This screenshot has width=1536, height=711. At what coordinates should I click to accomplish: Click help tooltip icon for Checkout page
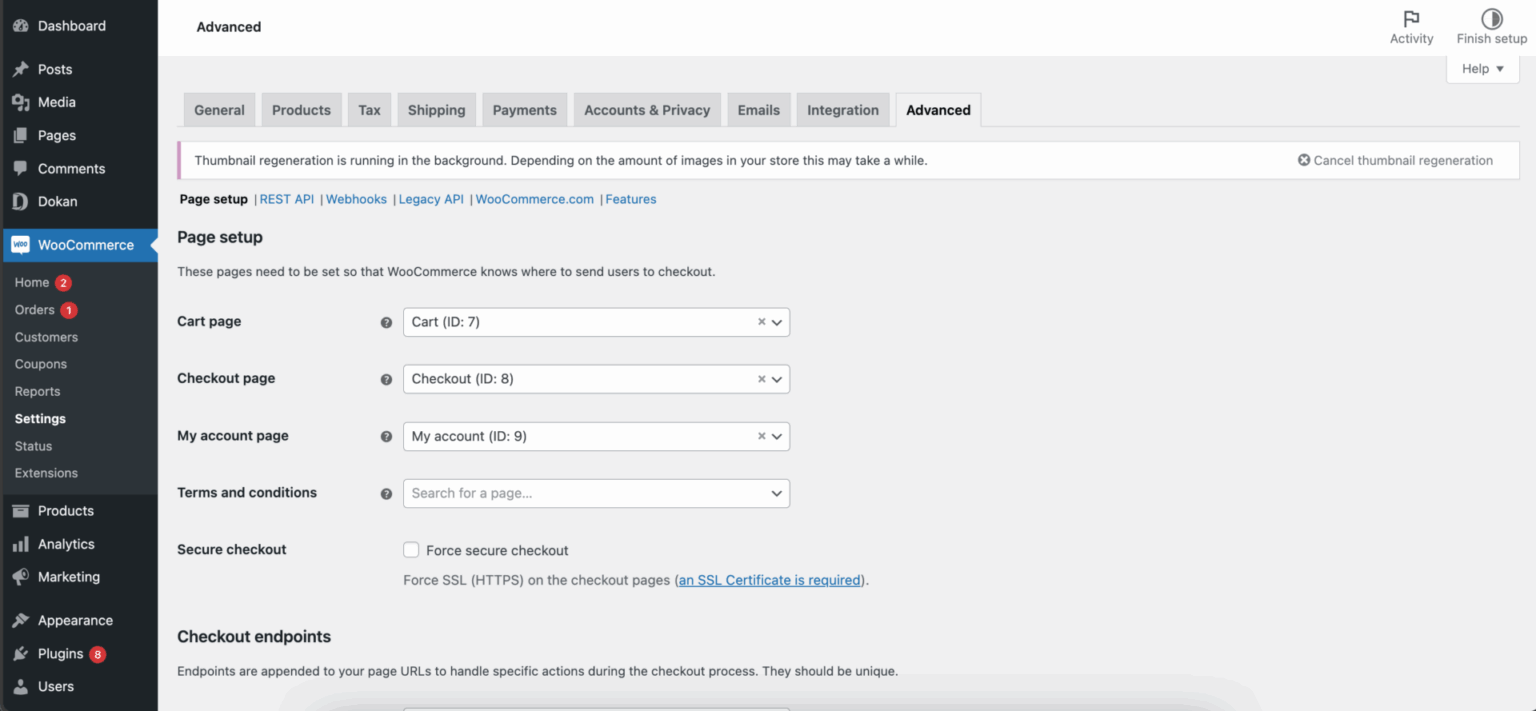(386, 380)
